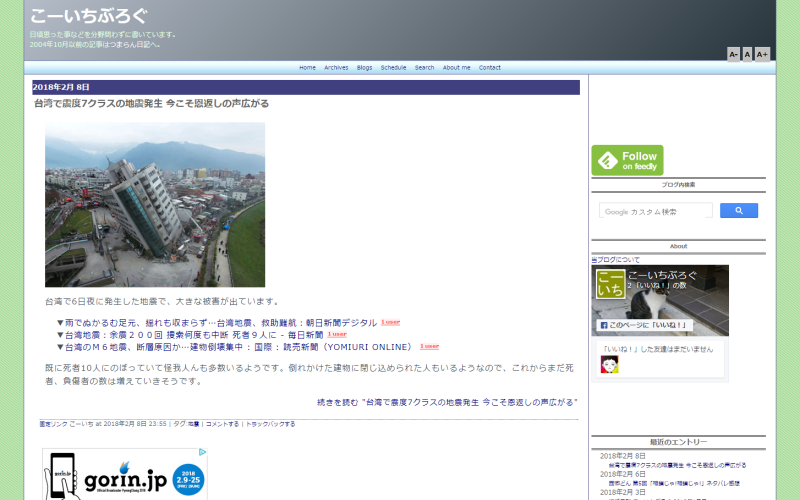Viewport: 800px width, 500px height.
Task: Open the 当ブログについて link in About
Action: 616,259
